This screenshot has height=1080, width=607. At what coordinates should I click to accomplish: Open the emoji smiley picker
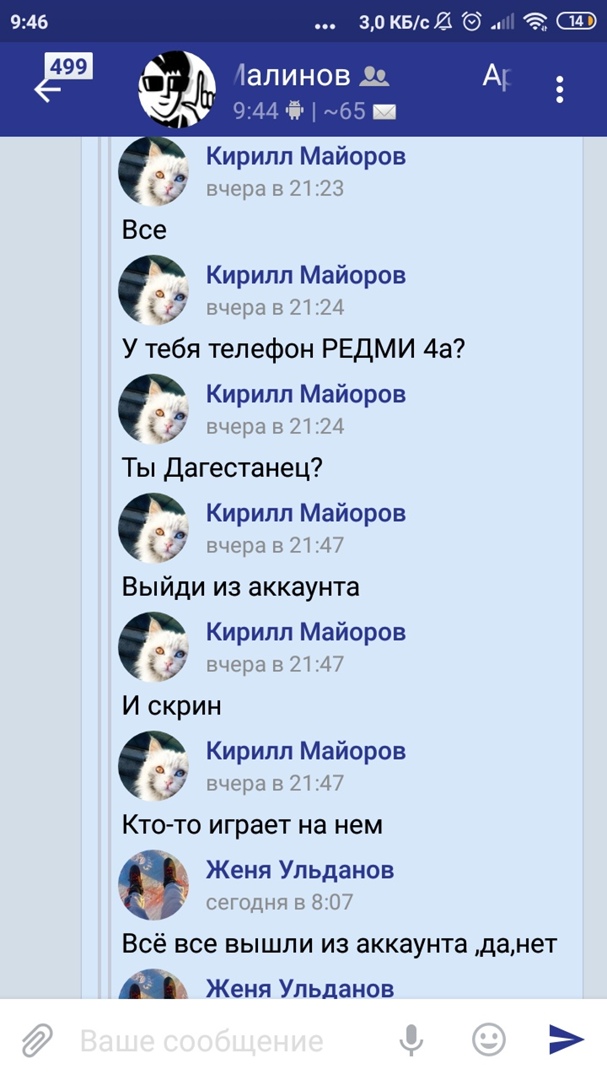[x=488, y=1039]
